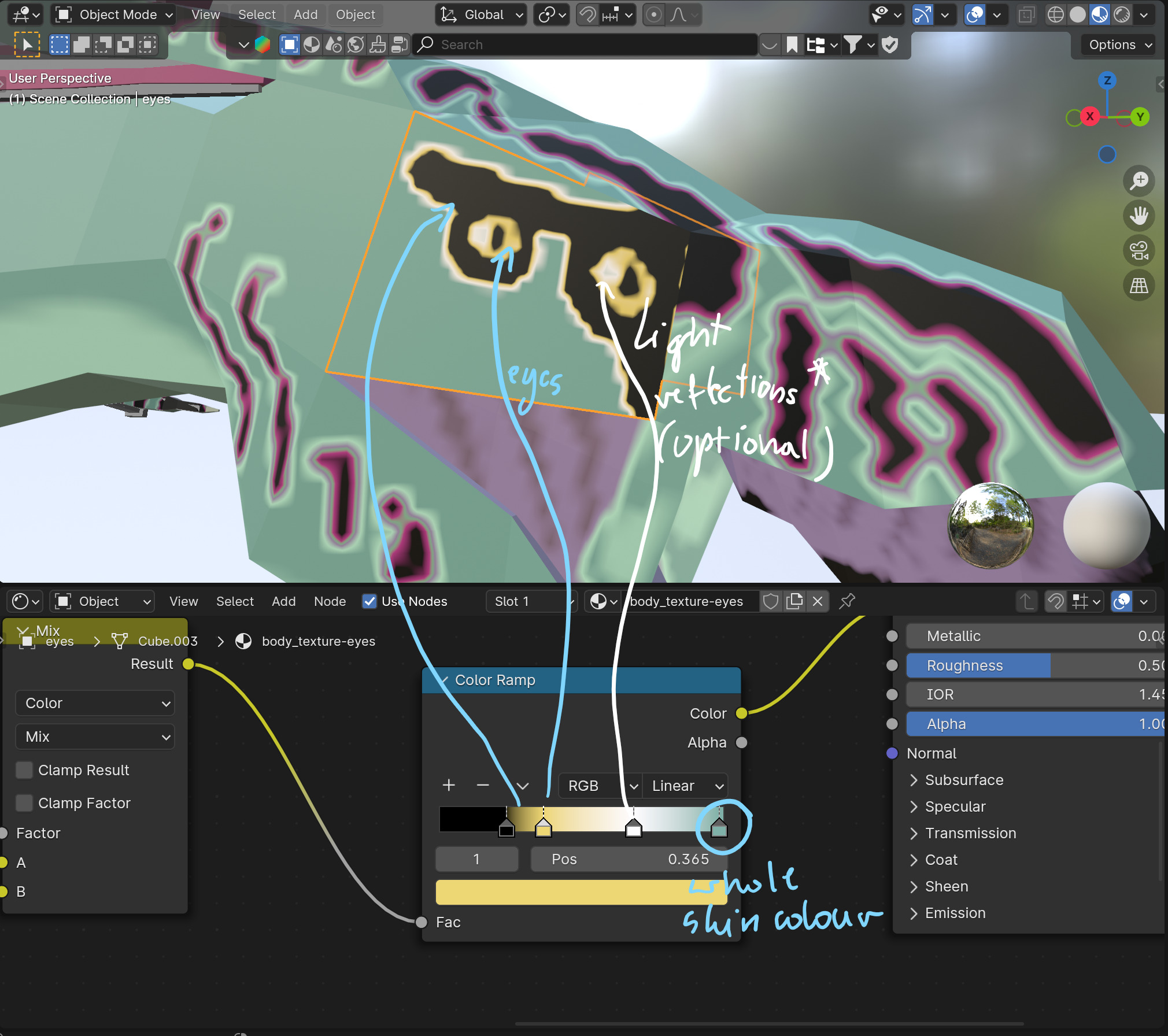Open the Options dropdown
This screenshot has height=1036, width=1168.
(1119, 45)
